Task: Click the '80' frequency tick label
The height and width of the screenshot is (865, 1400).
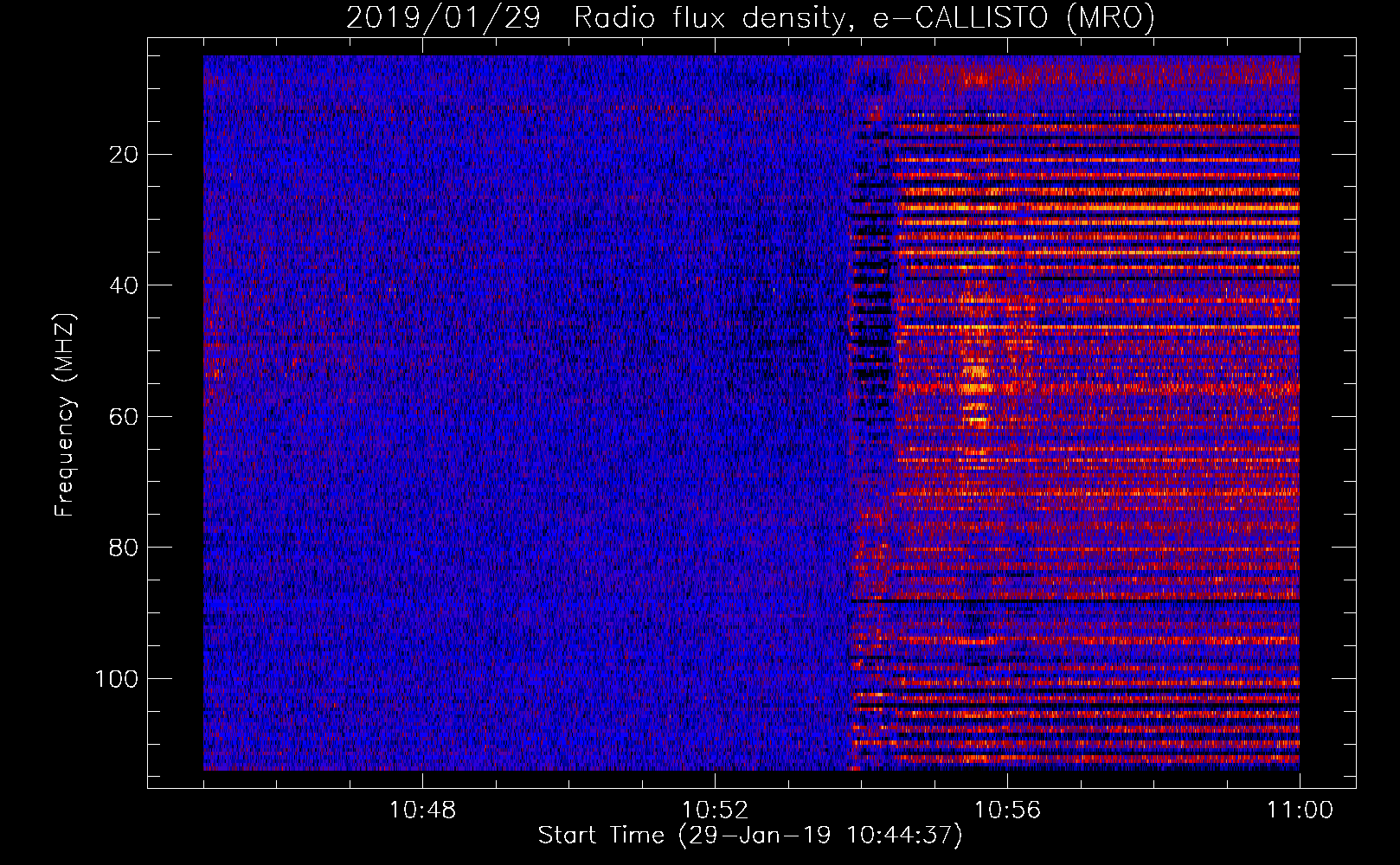Action: tap(124, 548)
